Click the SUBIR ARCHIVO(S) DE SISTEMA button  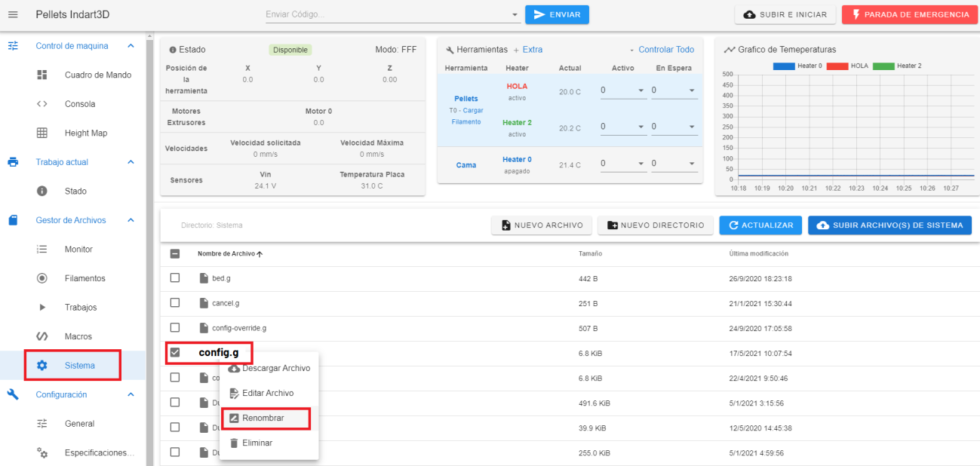click(x=890, y=225)
